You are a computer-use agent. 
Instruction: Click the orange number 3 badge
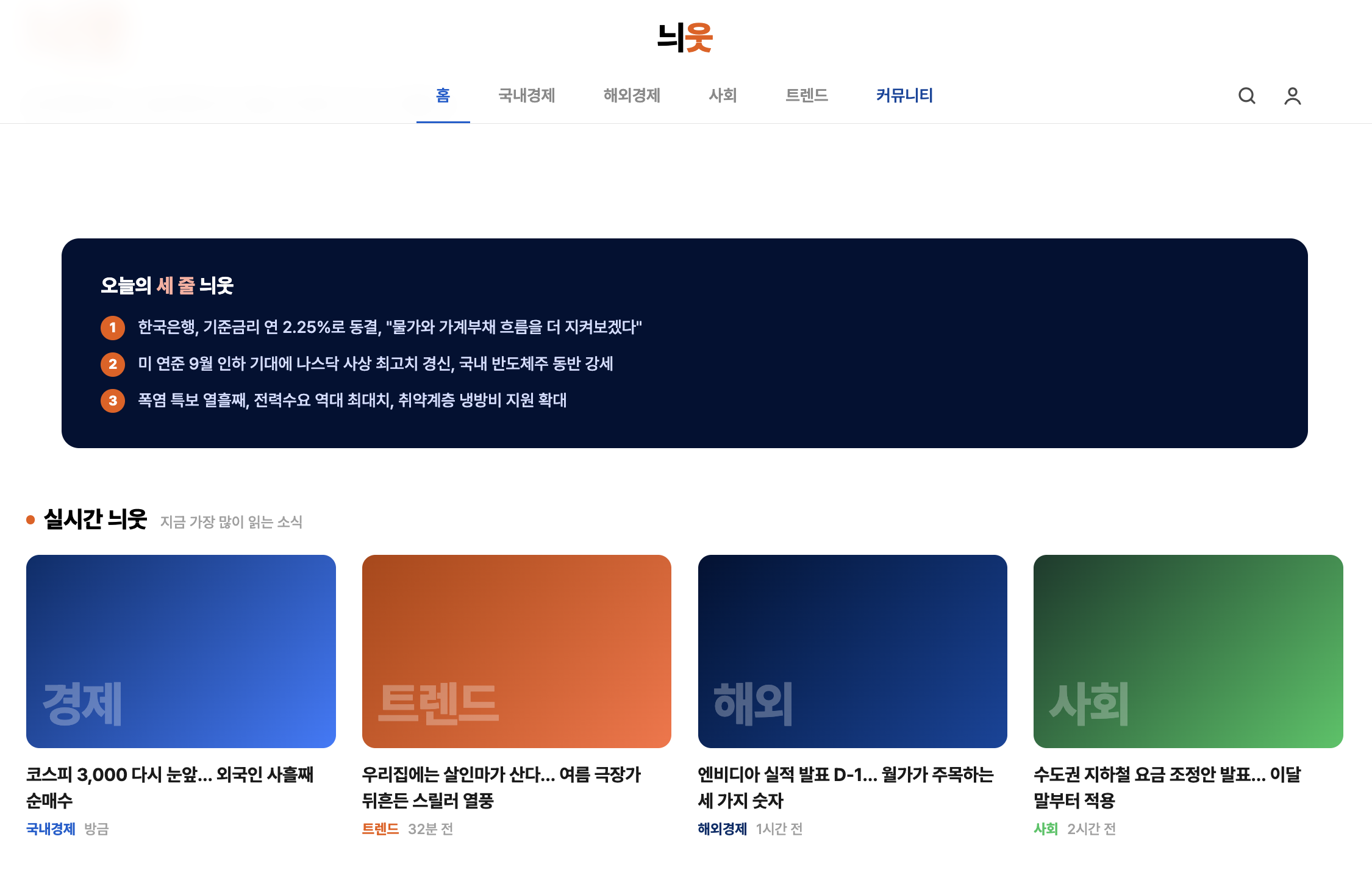click(113, 401)
